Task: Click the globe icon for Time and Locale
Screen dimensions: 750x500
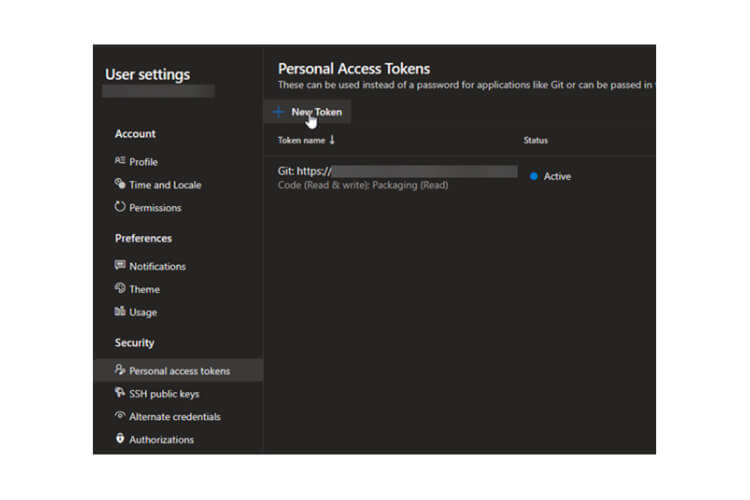Action: point(120,185)
